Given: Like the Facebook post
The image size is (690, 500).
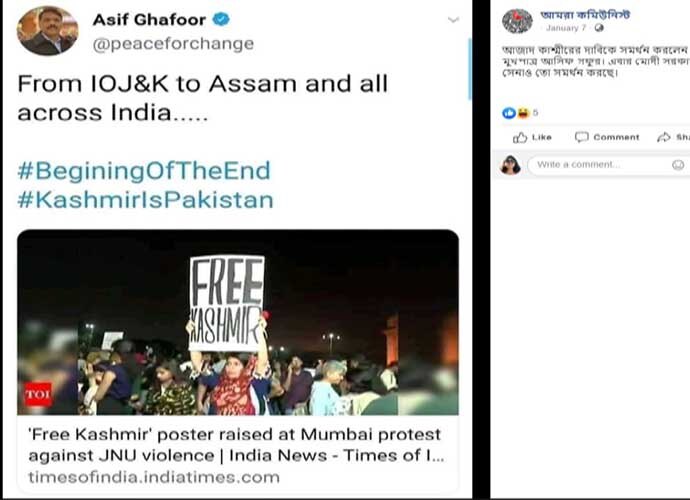Looking at the screenshot, I should pos(533,137).
